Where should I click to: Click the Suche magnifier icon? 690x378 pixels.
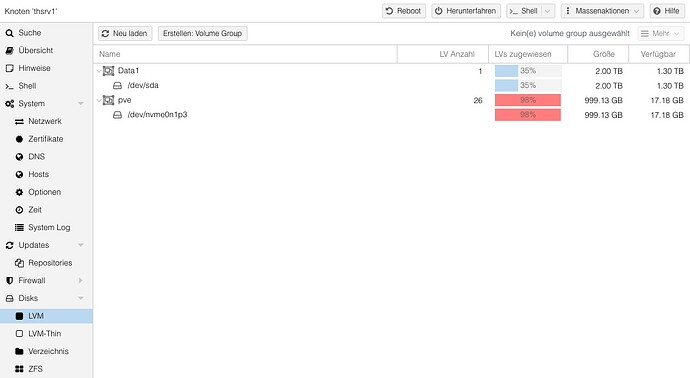(x=10, y=33)
